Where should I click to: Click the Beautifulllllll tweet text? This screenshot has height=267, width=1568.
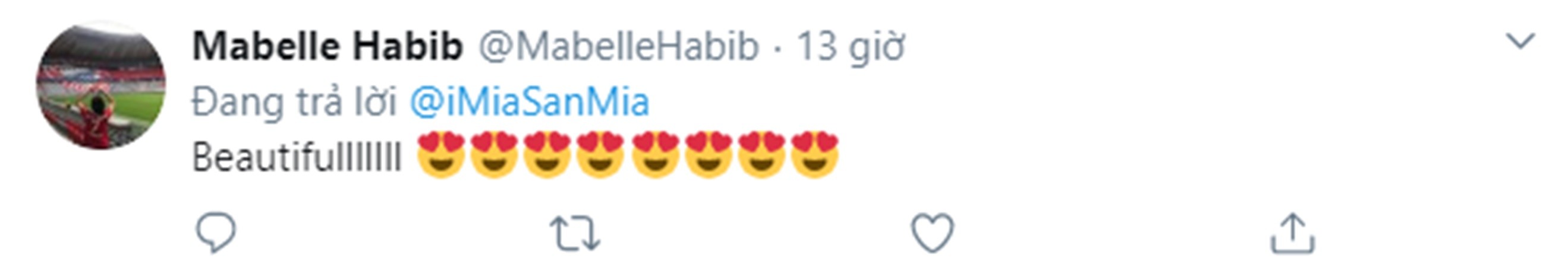[297, 157]
